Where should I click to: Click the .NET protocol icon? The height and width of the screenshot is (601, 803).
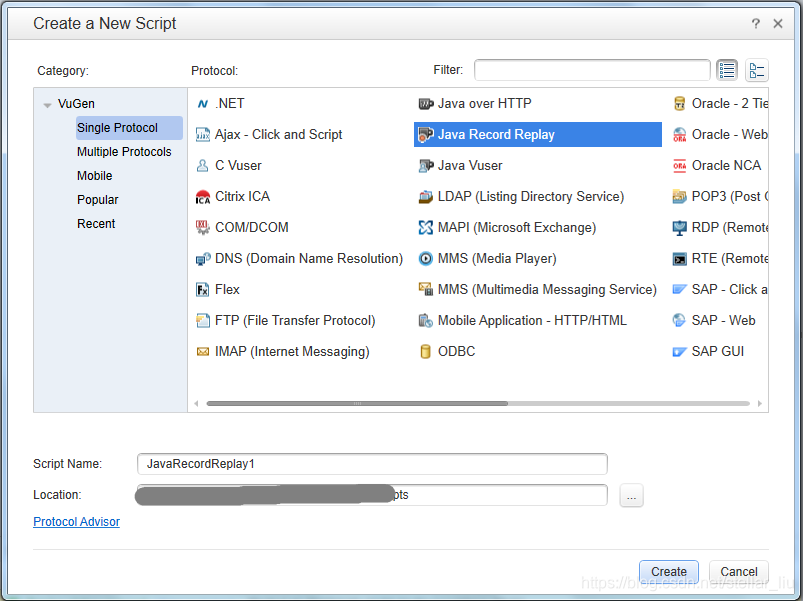pyautogui.click(x=203, y=104)
